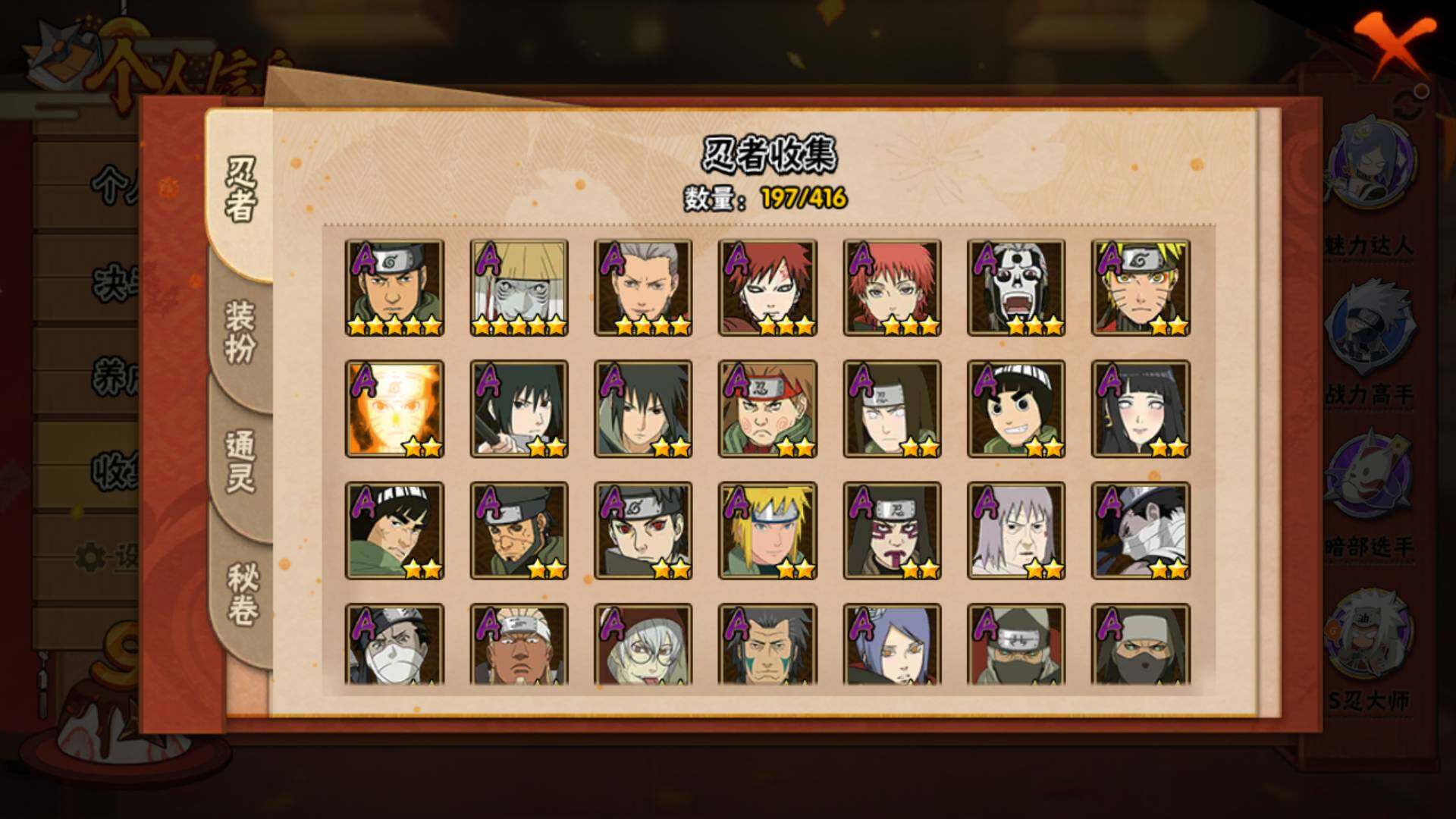Image resolution: width=1456 pixels, height=819 pixels.
Task: Choose the blonde Minato ninja portrait
Action: 767,531
